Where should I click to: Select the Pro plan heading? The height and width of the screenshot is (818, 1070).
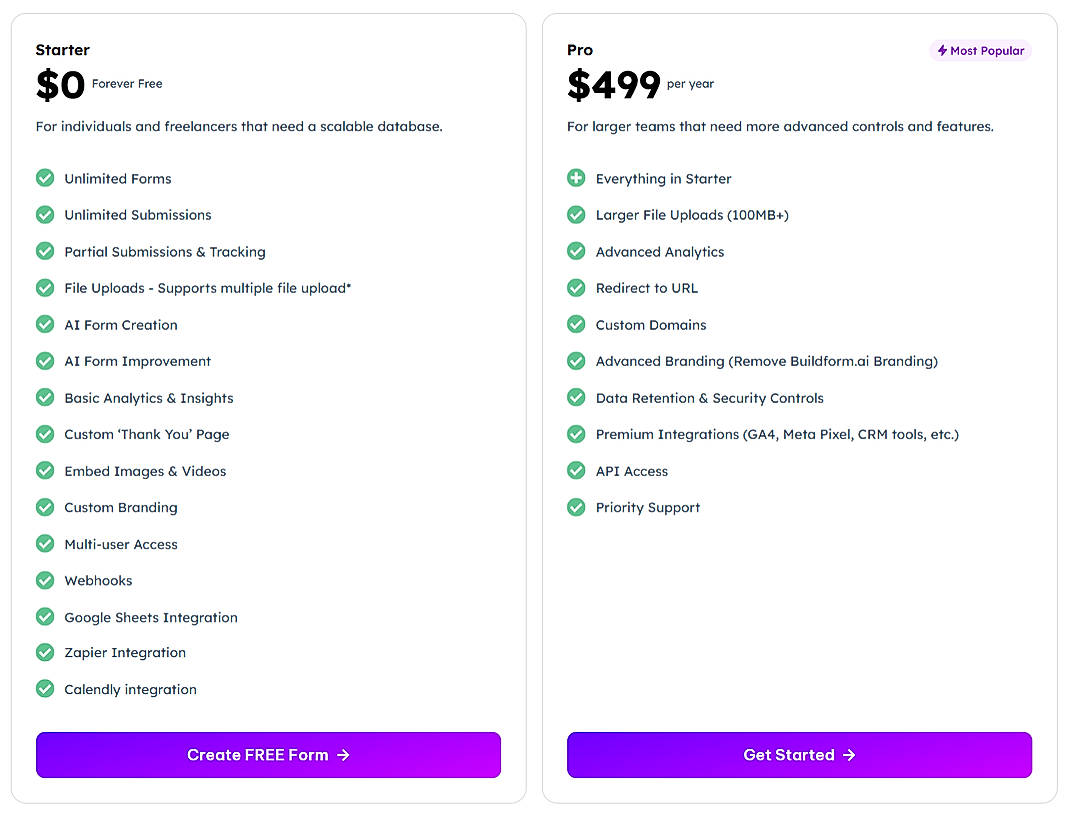tap(580, 49)
